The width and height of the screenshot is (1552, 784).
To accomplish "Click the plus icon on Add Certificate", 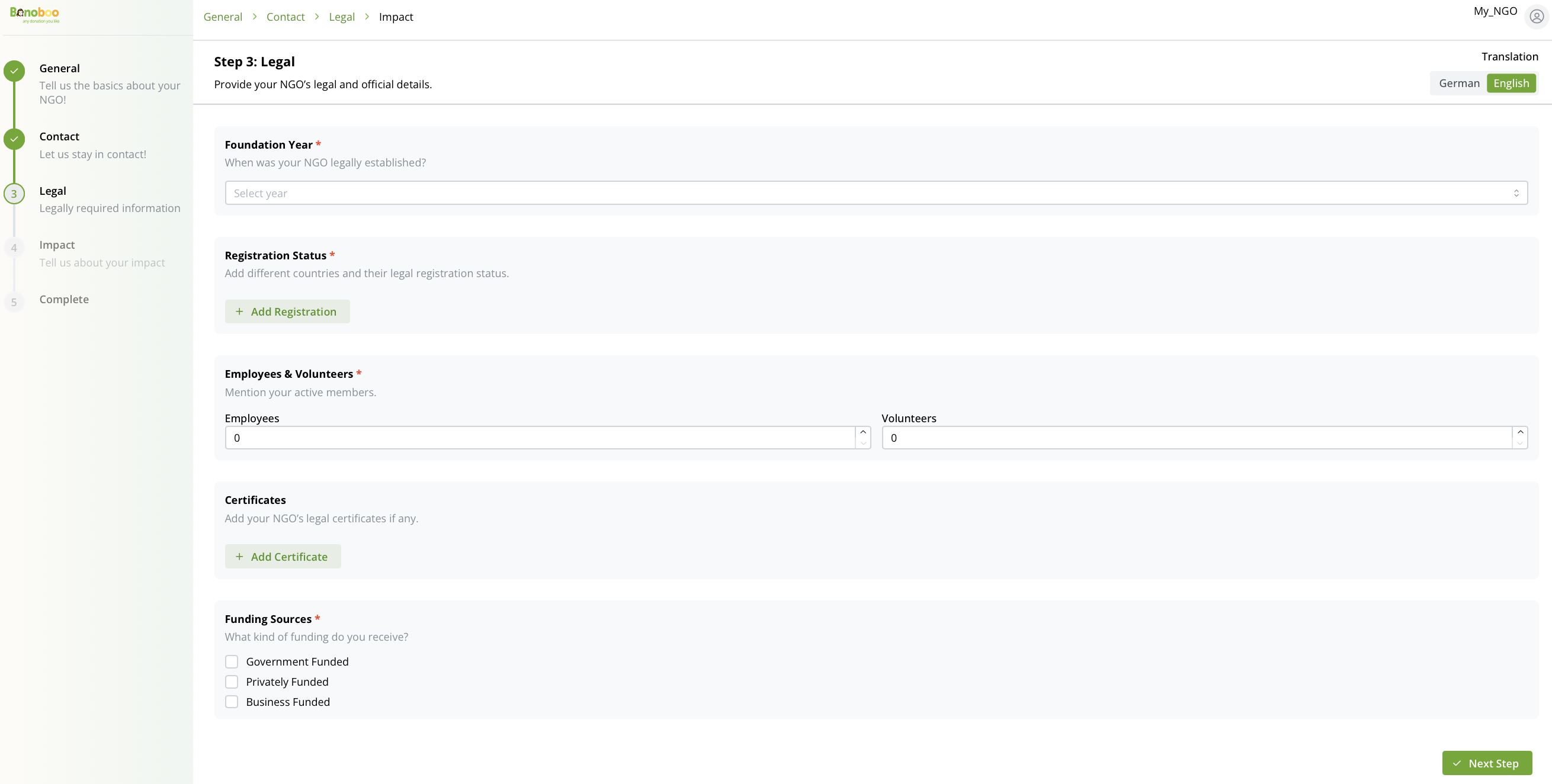I will (x=239, y=557).
